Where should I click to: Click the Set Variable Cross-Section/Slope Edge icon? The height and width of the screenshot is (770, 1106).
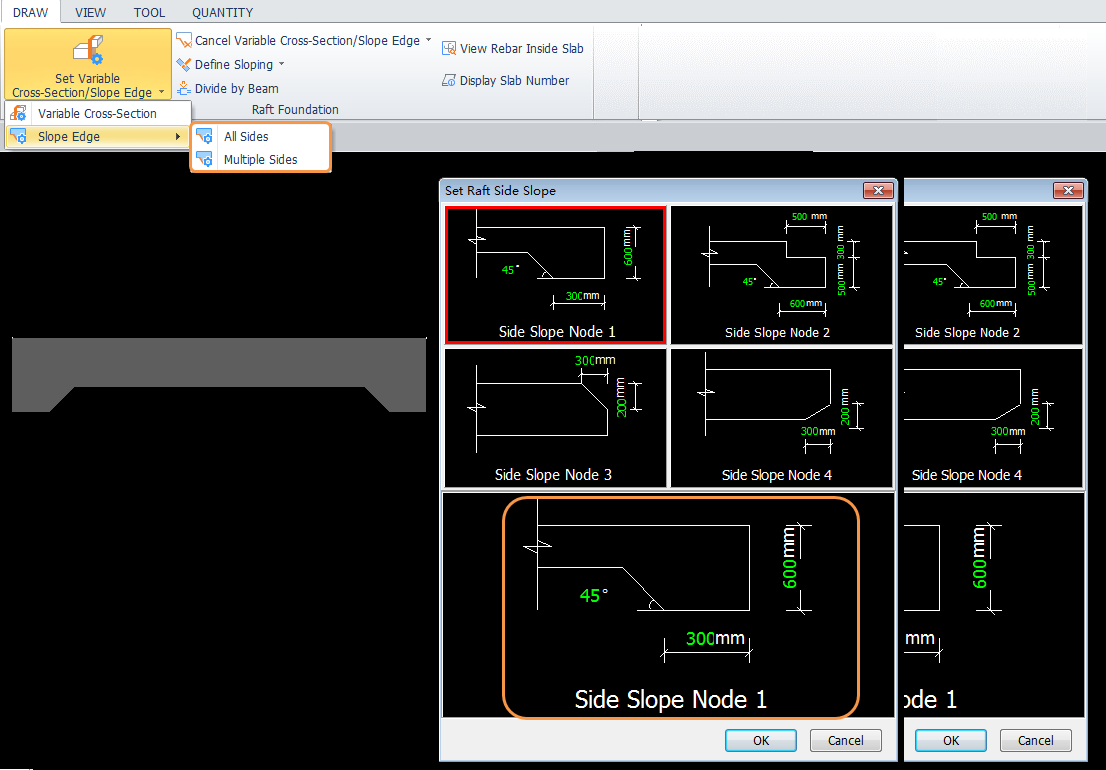coord(87,52)
